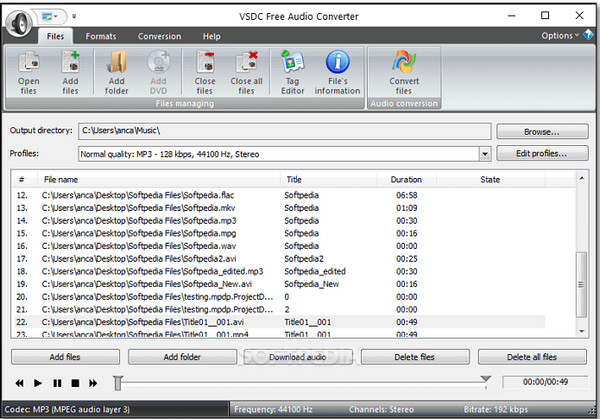Screen dimensions: 600x419
Task: Click the end marker on seek bar
Action: (486, 379)
